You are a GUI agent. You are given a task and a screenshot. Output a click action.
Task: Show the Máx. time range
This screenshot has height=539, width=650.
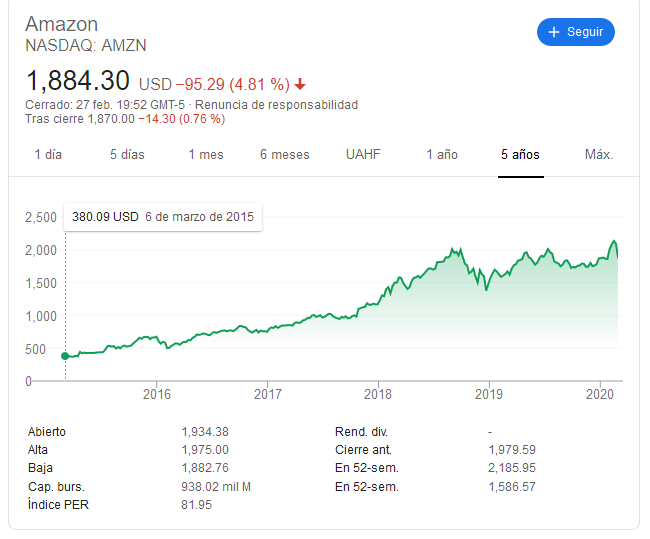pos(599,155)
